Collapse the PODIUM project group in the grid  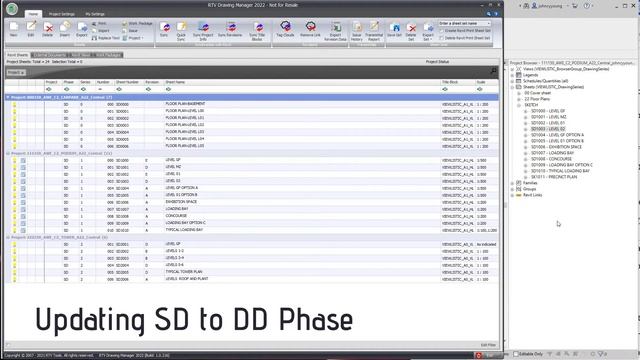(x=8, y=153)
